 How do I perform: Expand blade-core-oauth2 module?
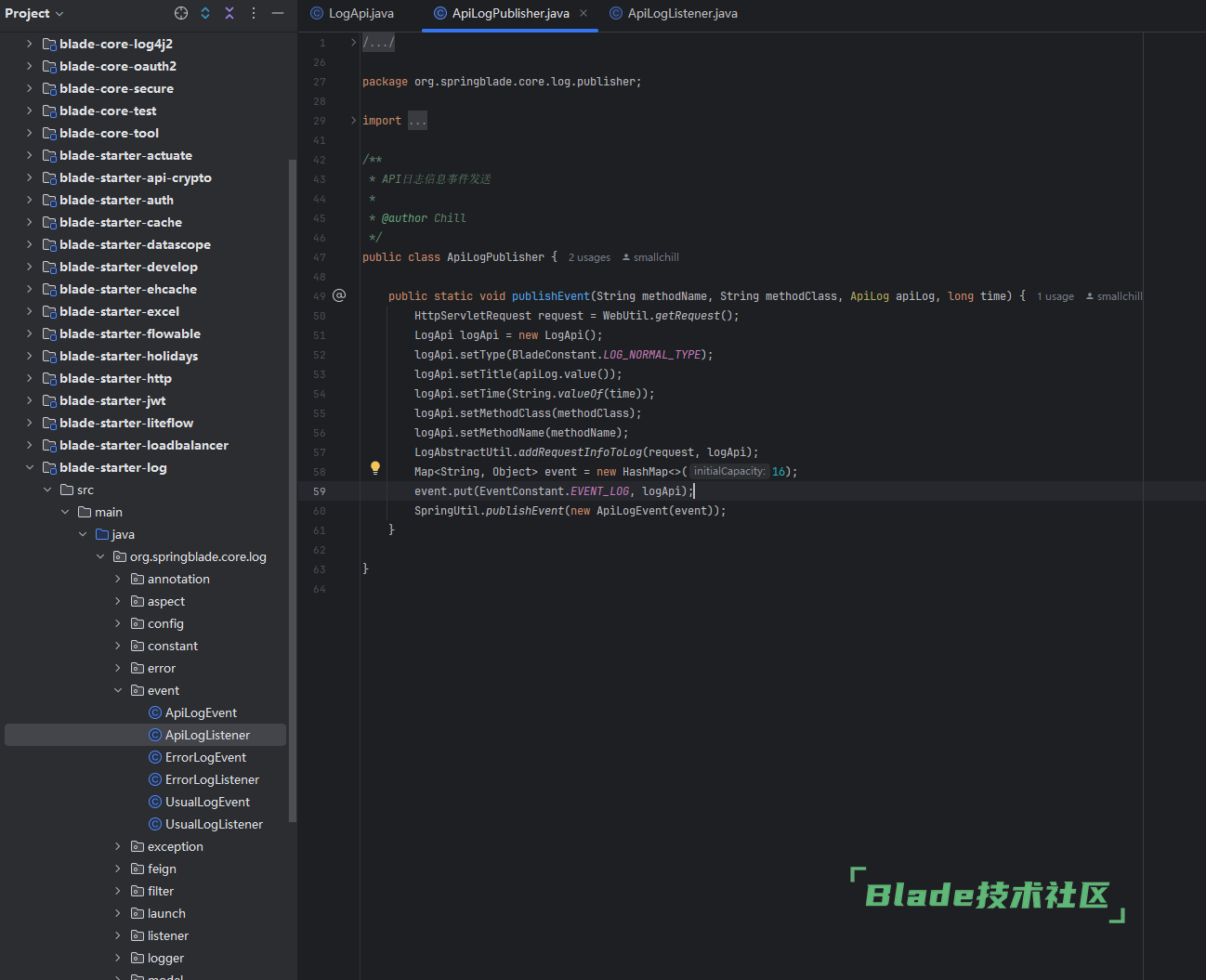(x=29, y=66)
